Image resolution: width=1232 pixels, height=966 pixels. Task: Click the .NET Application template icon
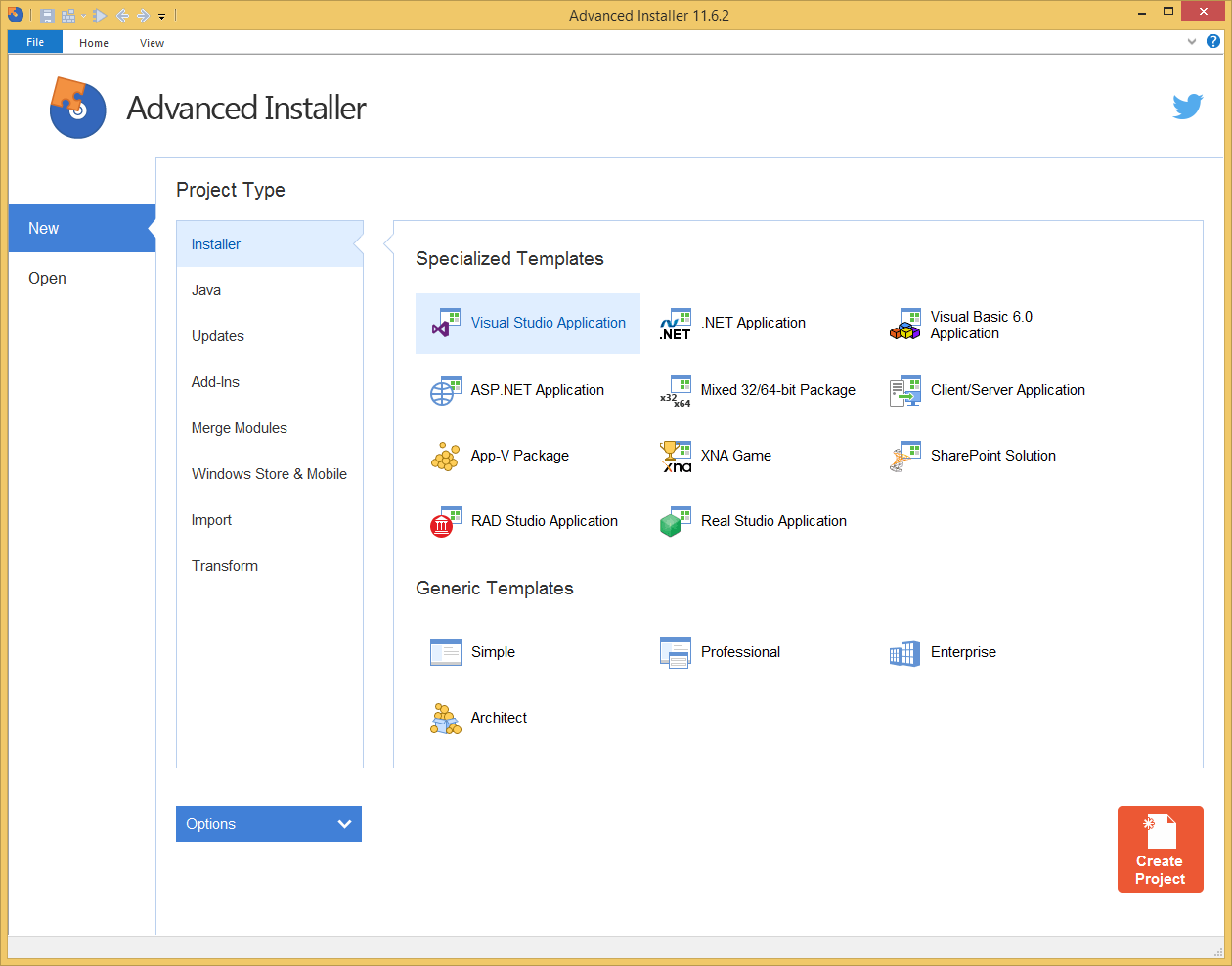[x=676, y=324]
